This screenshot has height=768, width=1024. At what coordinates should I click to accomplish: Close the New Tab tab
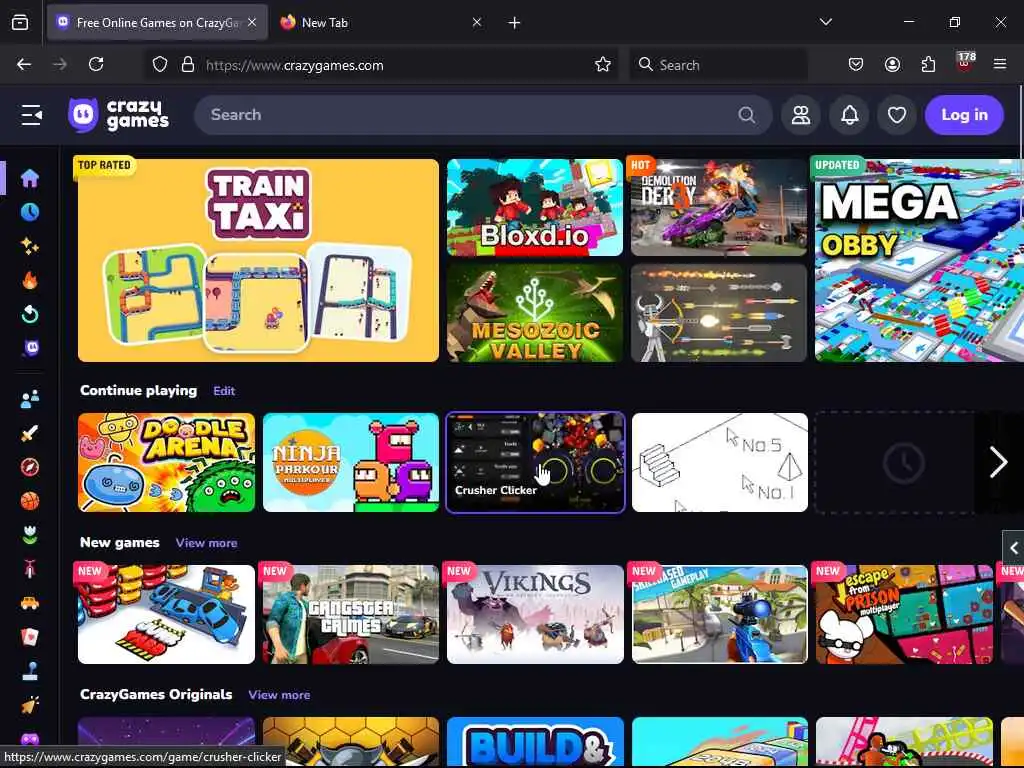point(477,23)
